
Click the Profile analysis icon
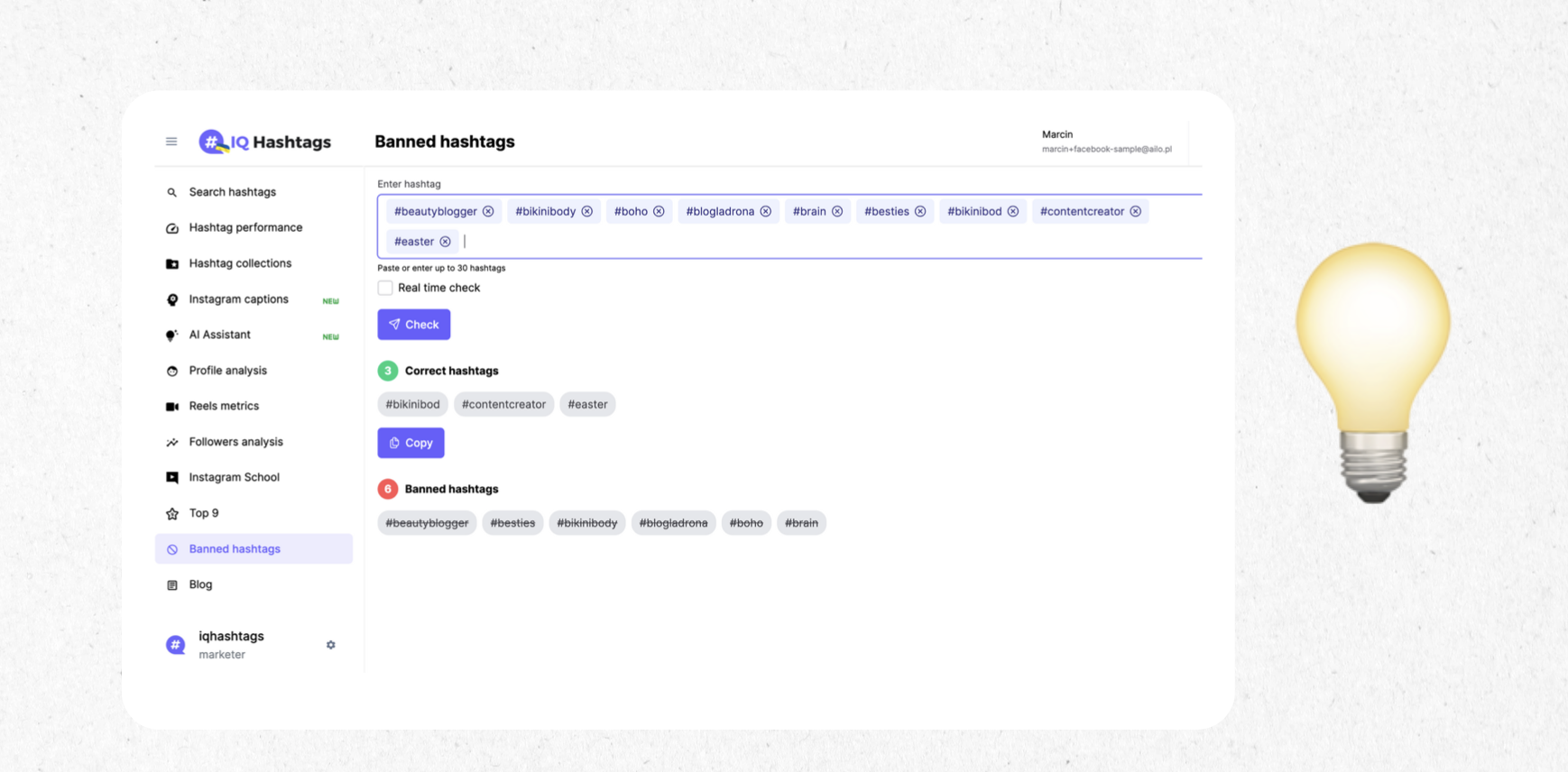(x=172, y=371)
